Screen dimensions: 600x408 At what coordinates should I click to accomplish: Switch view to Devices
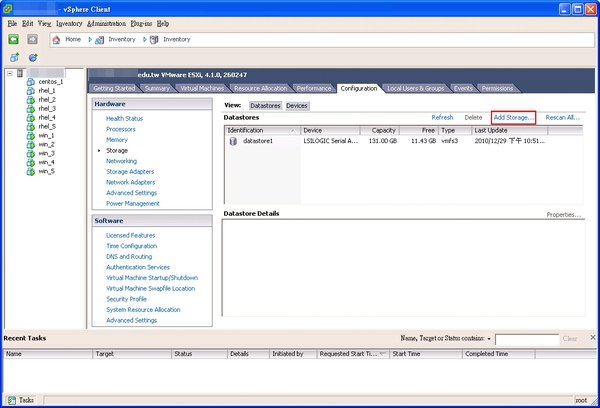pyautogui.click(x=297, y=106)
